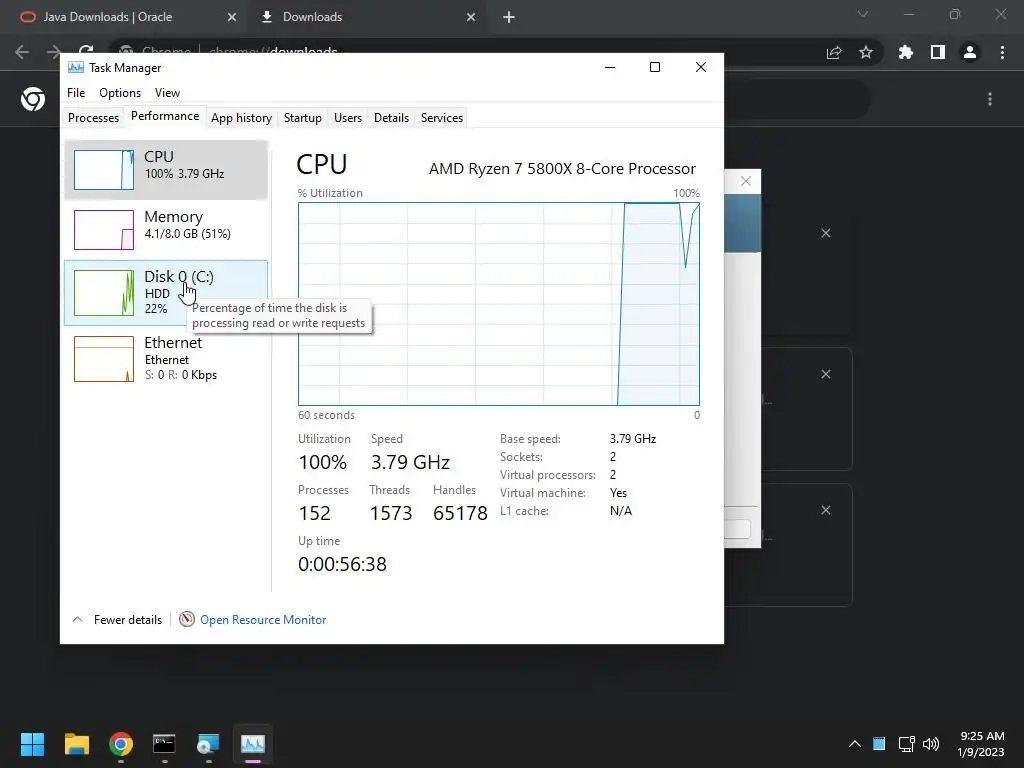Minimize the Task Manager window
This screenshot has height=768, width=1024.
point(610,67)
